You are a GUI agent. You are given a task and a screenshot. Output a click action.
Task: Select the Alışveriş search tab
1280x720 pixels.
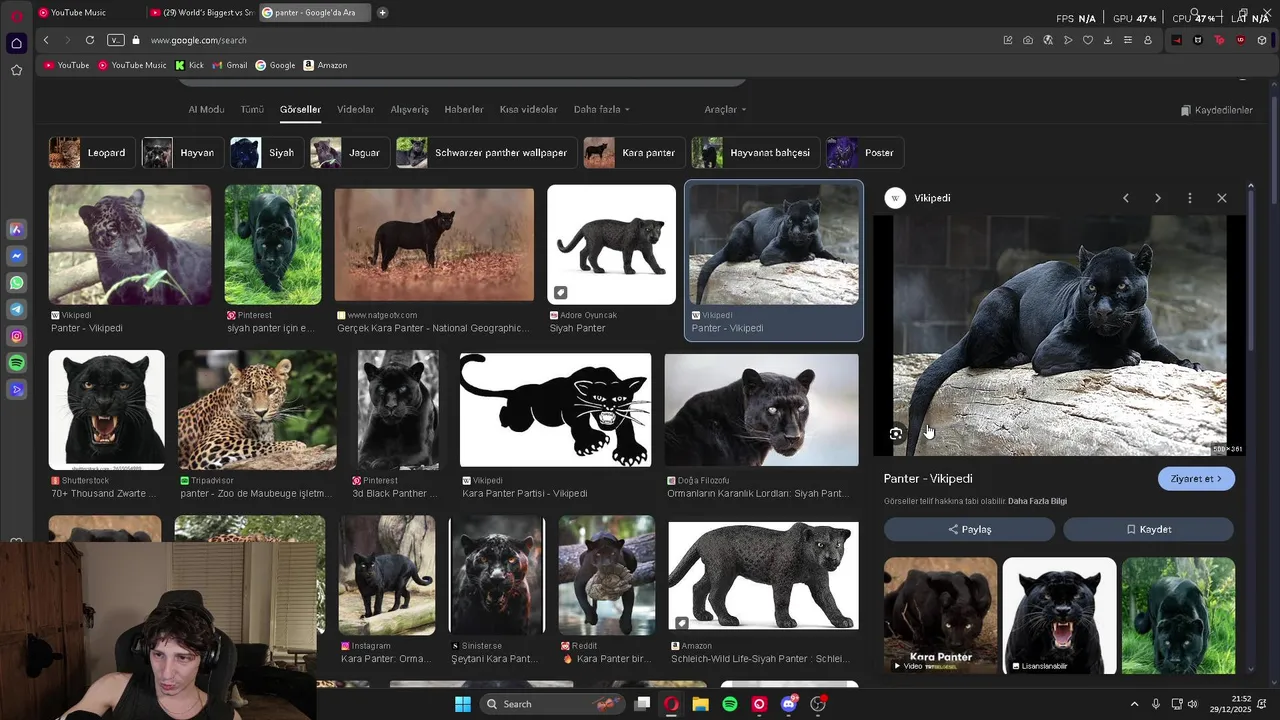click(409, 109)
